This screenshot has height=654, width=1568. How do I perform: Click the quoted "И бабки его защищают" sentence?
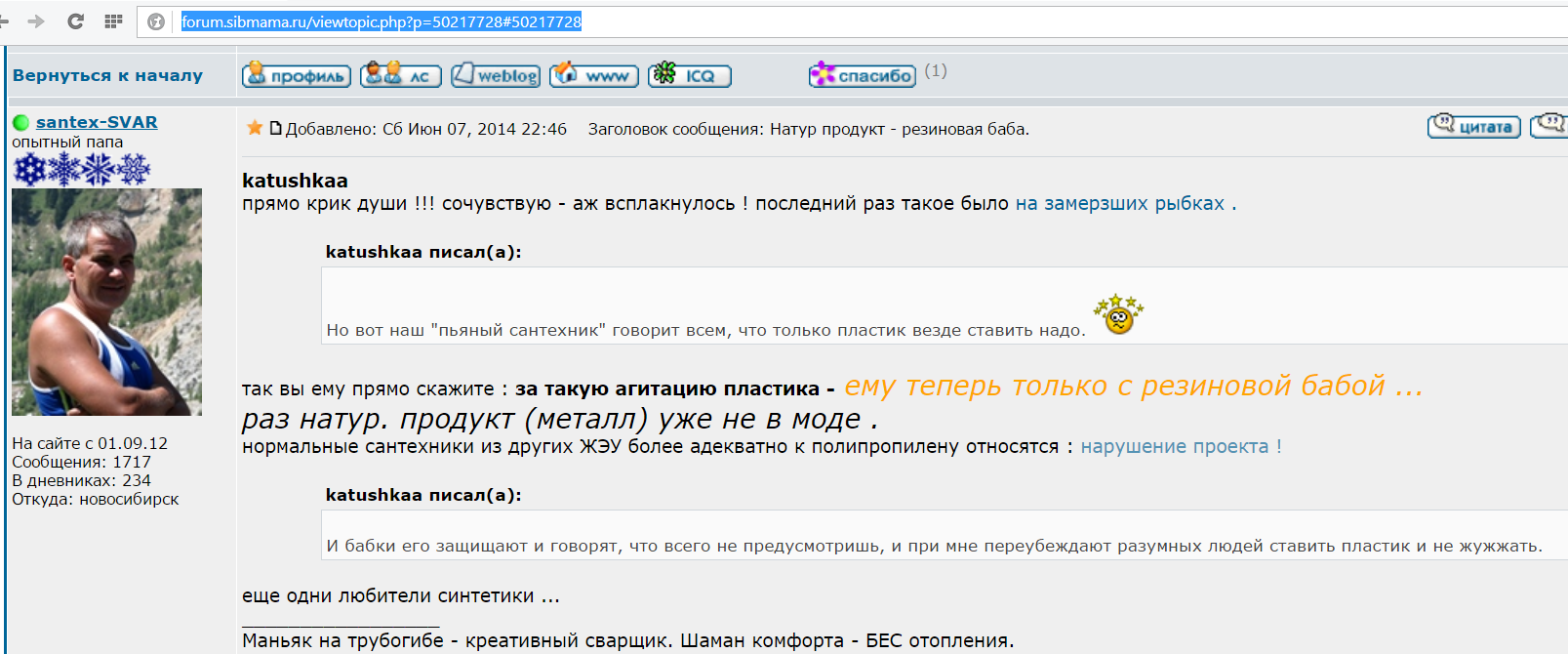(934, 546)
